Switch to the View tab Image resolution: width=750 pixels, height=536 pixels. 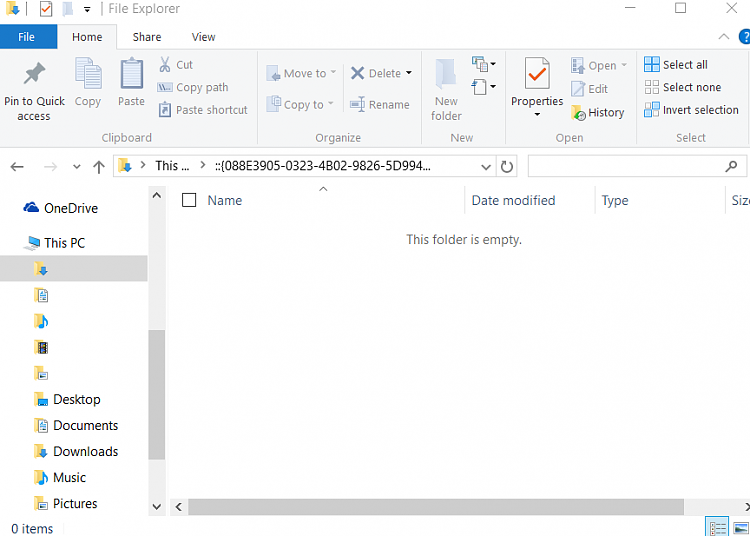coord(203,37)
